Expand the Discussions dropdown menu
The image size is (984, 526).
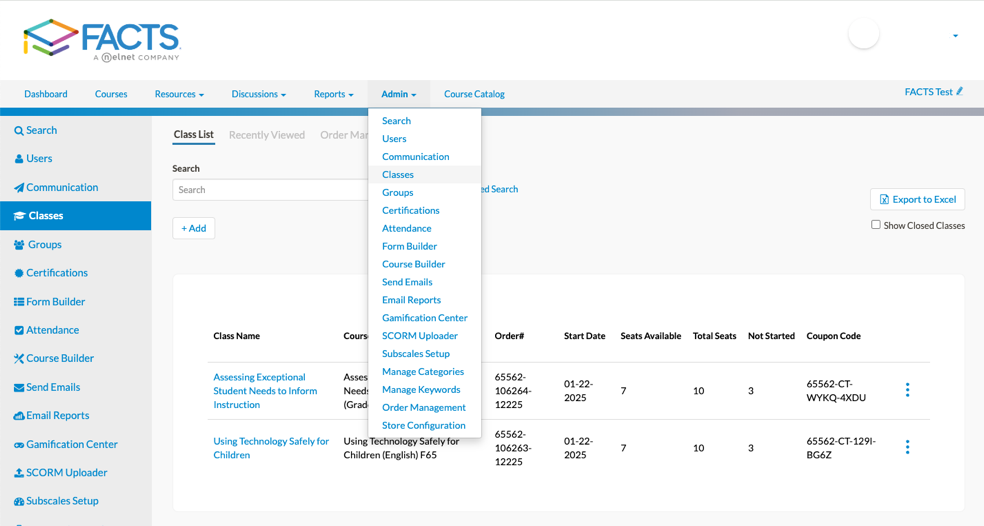[x=259, y=94]
